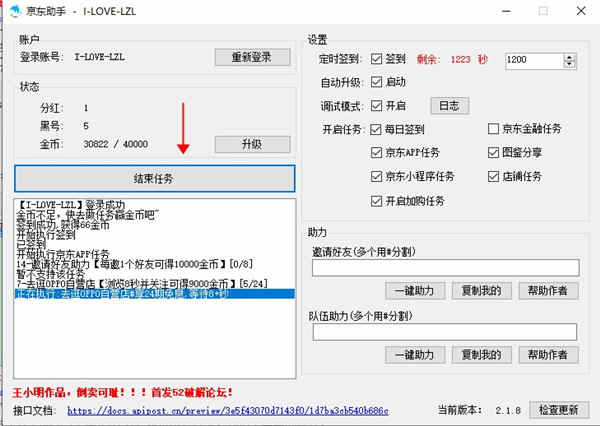Minimize the 京东助手 window
The width and height of the screenshot is (600, 426).
507,11
